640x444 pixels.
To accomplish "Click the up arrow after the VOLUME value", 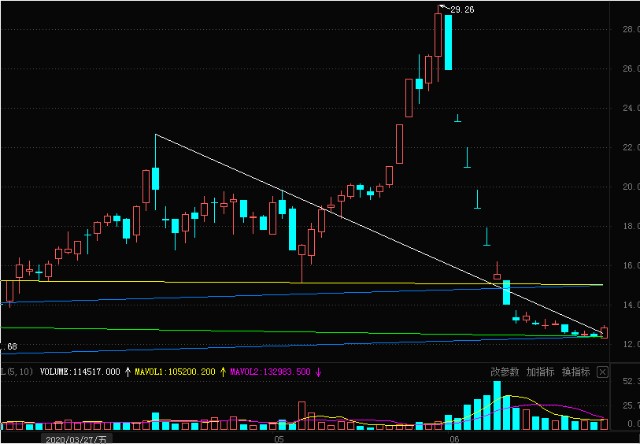I will [127, 372].
